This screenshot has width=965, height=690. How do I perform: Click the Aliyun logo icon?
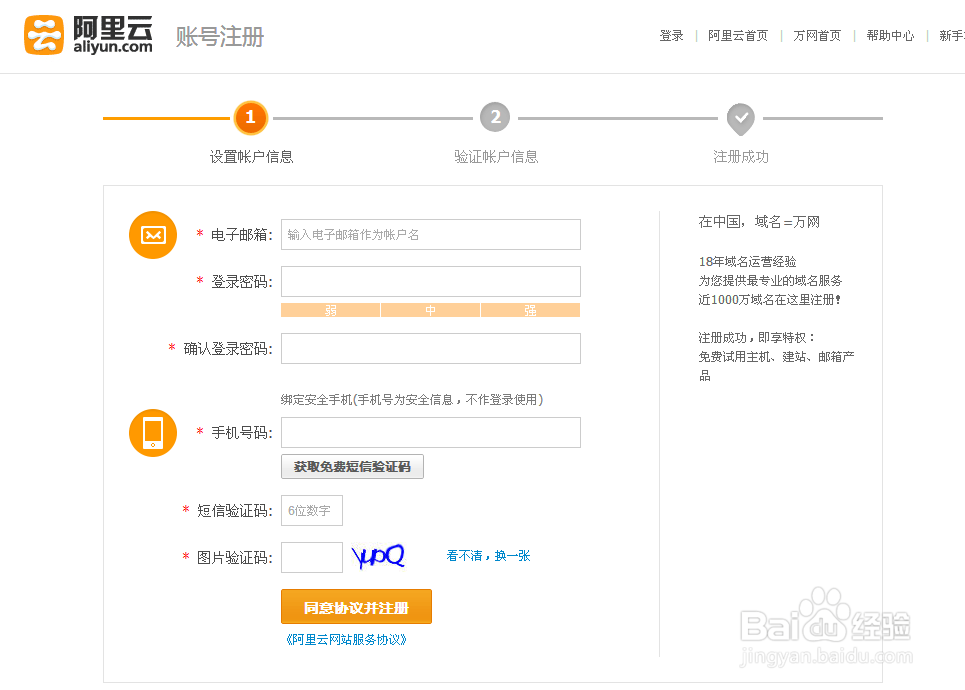pos(44,35)
